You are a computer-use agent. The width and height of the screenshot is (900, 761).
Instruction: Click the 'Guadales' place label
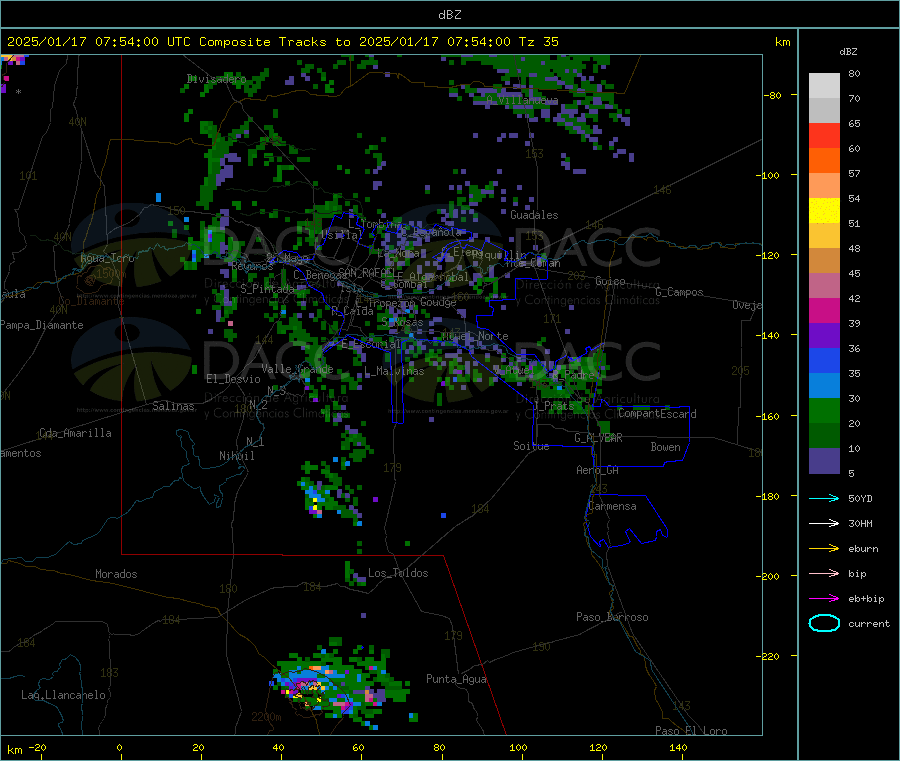pos(534,215)
